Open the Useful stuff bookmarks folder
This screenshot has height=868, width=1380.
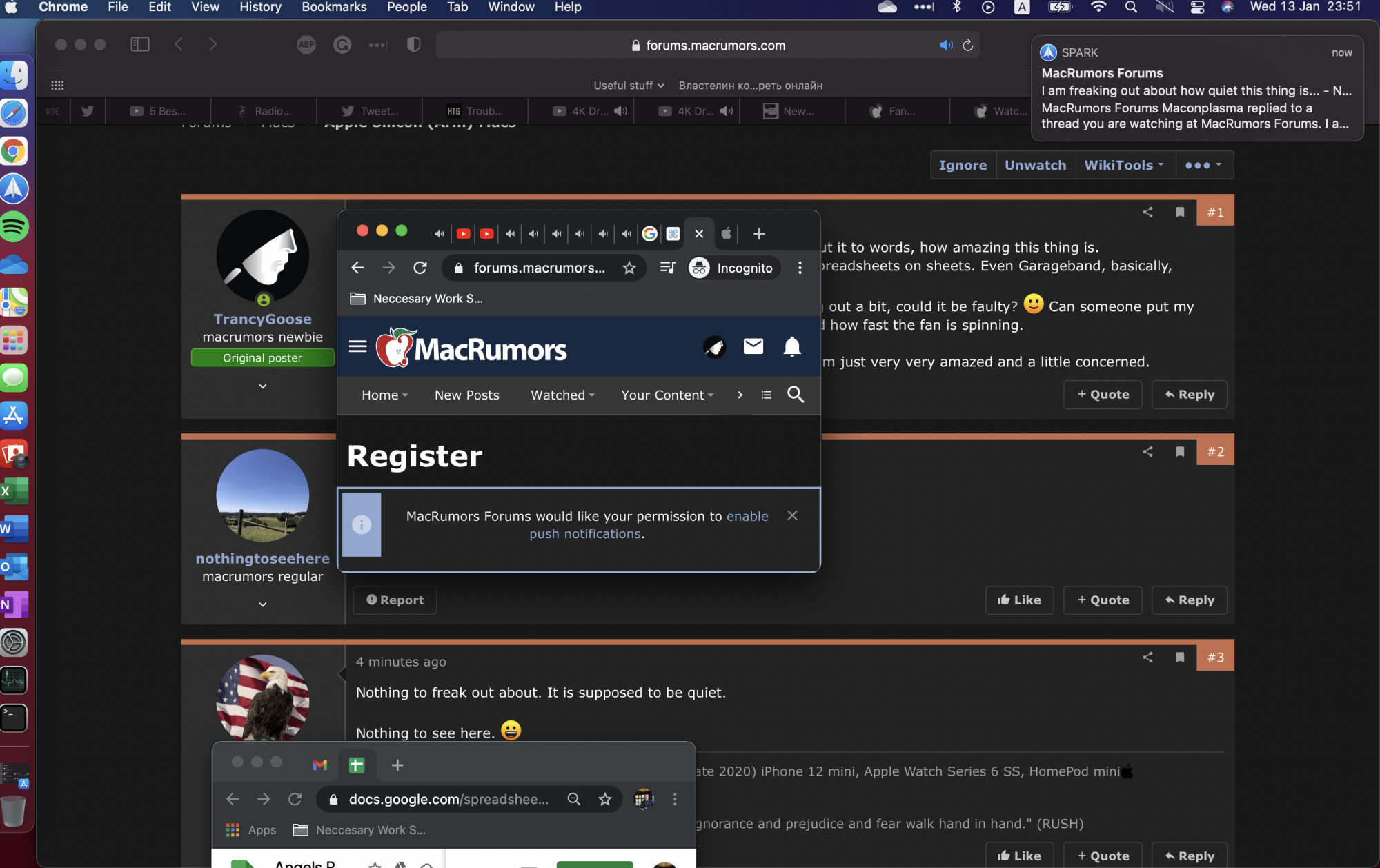pyautogui.click(x=629, y=85)
